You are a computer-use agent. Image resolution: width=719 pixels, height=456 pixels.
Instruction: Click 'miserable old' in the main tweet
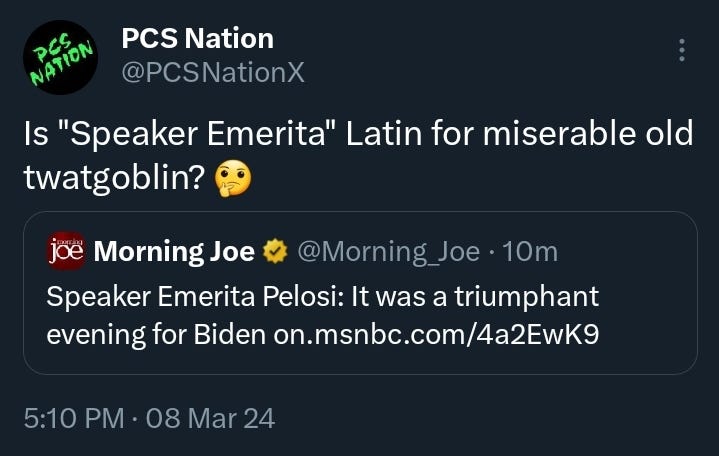[588, 134]
